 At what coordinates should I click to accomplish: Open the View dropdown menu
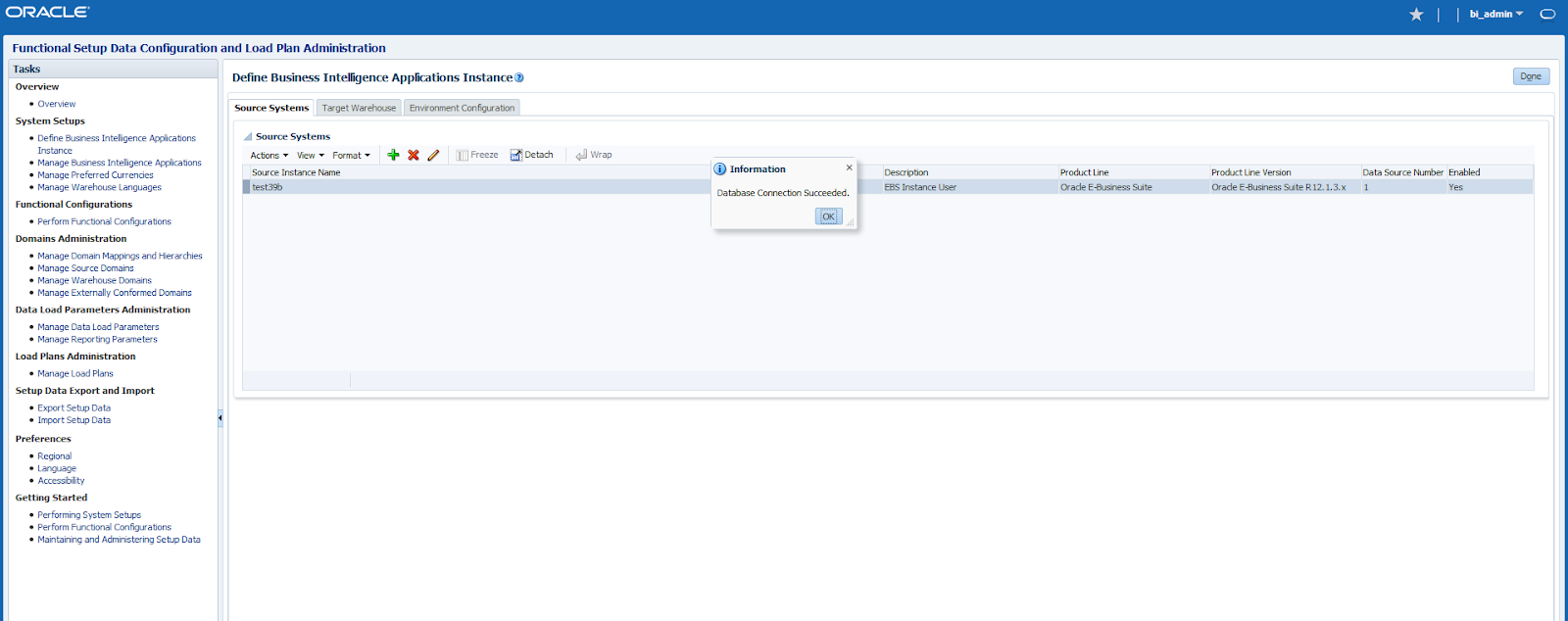[310, 155]
